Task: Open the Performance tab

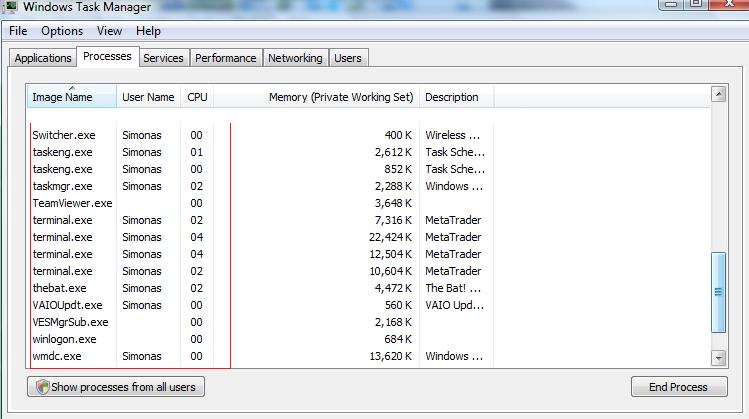Action: coord(225,58)
